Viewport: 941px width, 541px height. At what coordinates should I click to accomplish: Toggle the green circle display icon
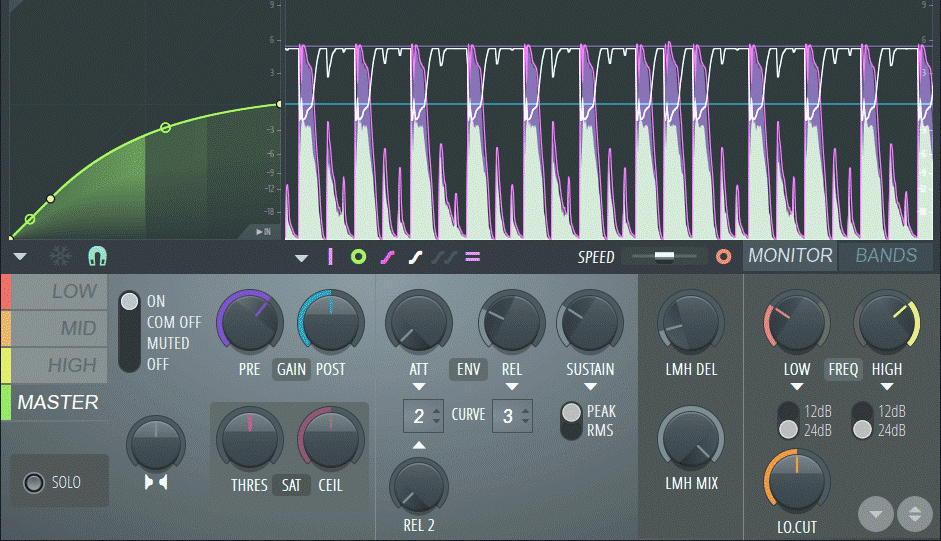coord(358,257)
